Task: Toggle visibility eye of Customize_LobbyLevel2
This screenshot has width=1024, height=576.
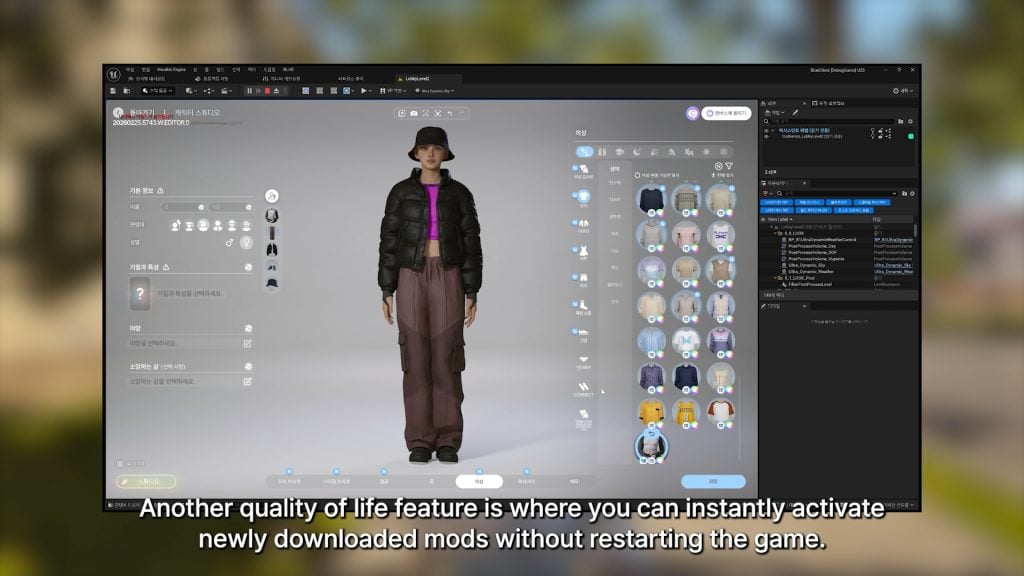Action: [766, 136]
